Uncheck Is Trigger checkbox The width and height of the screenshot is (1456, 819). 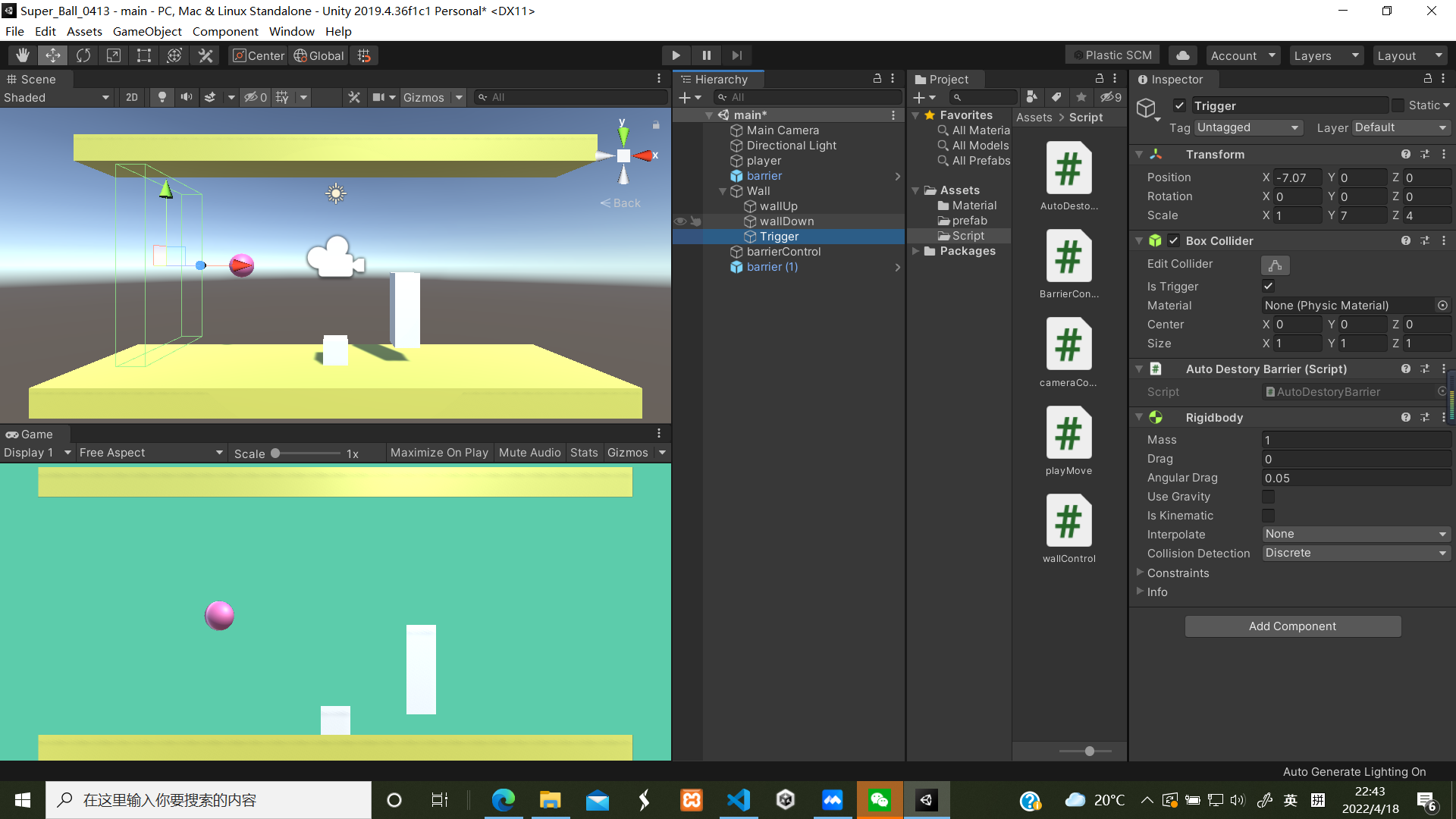click(x=1268, y=286)
